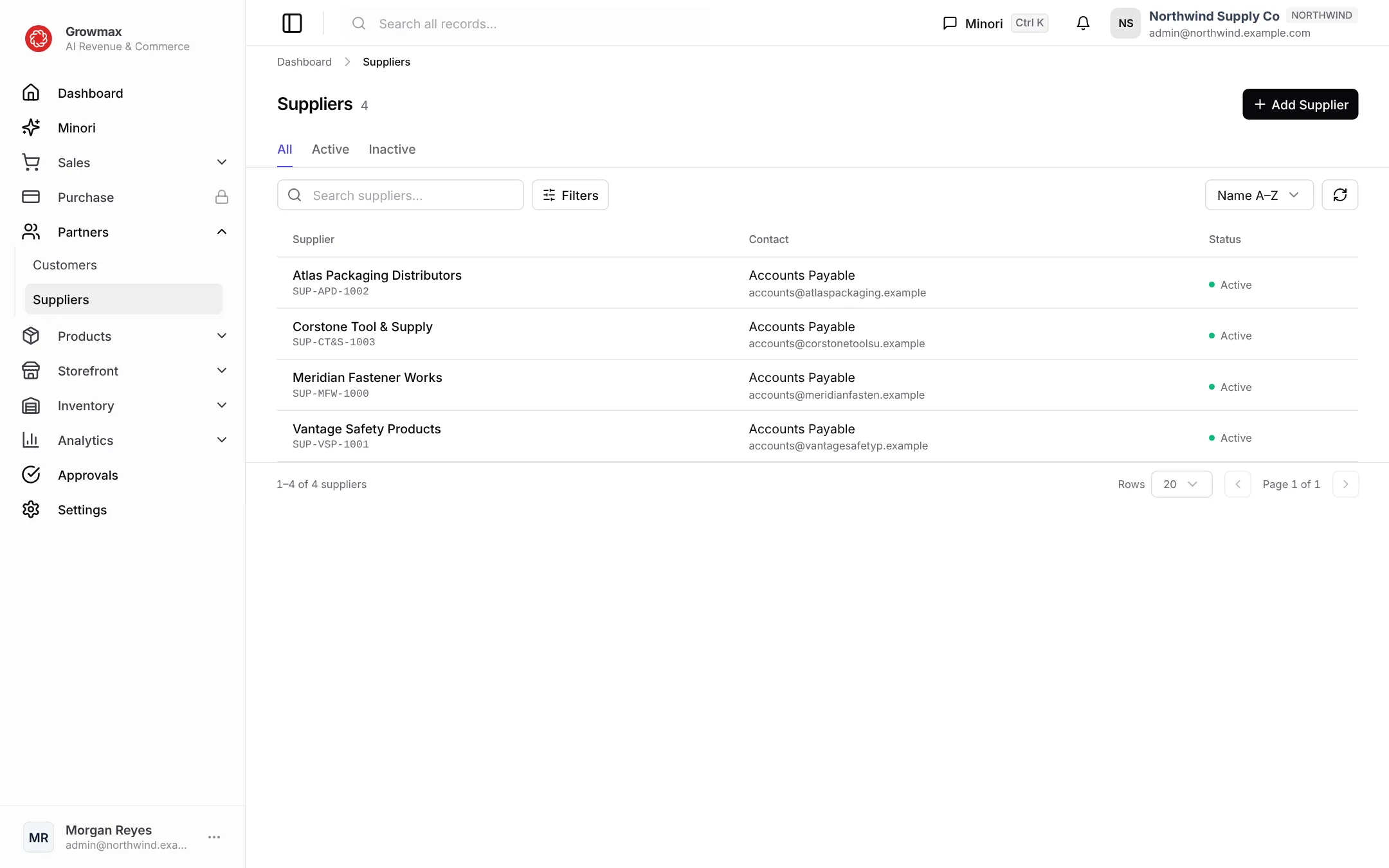Screen dimensions: 1389x868
Task: Switch to the Inactive tab
Action: (x=392, y=149)
